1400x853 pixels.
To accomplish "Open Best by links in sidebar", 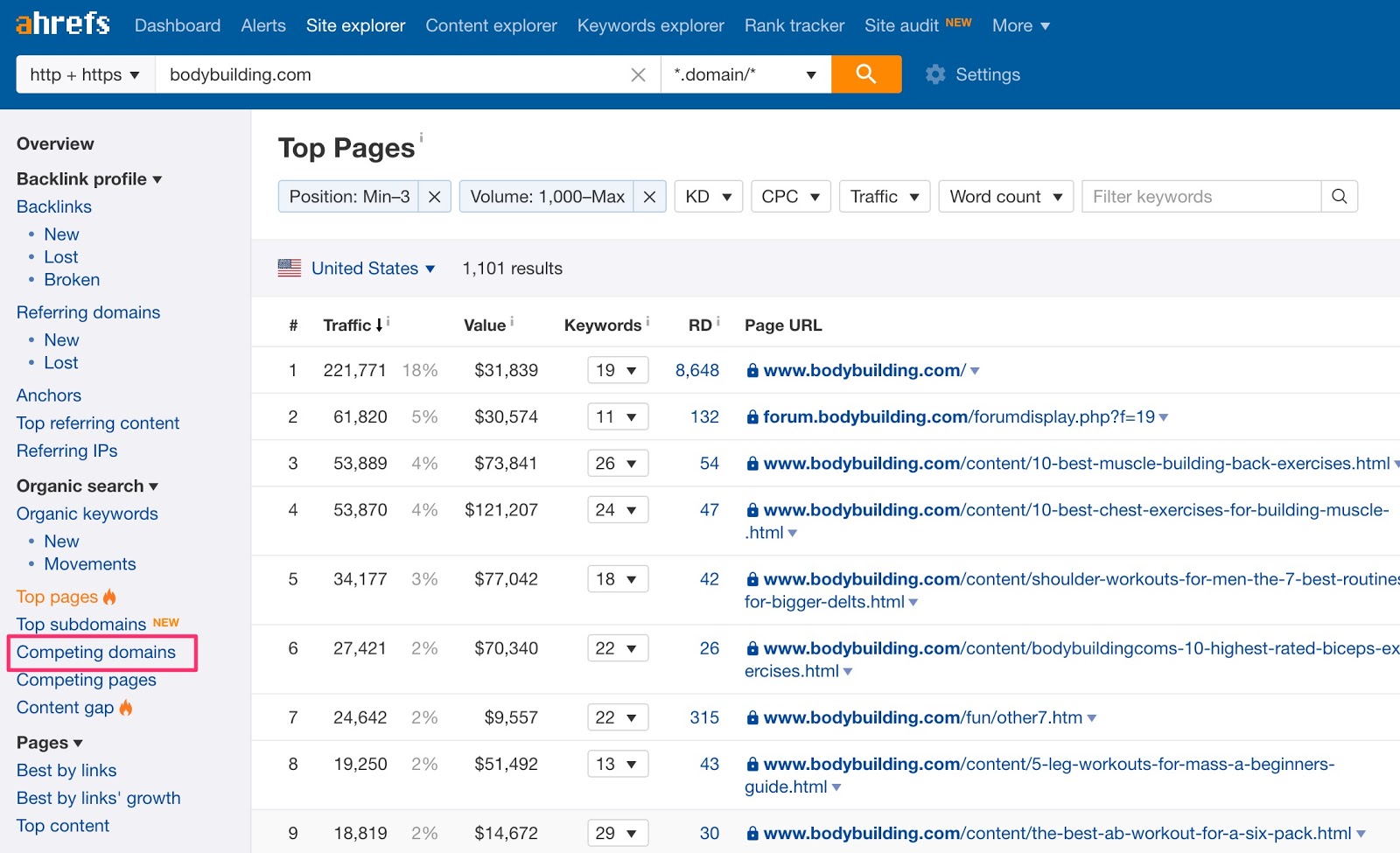I will coord(66,771).
